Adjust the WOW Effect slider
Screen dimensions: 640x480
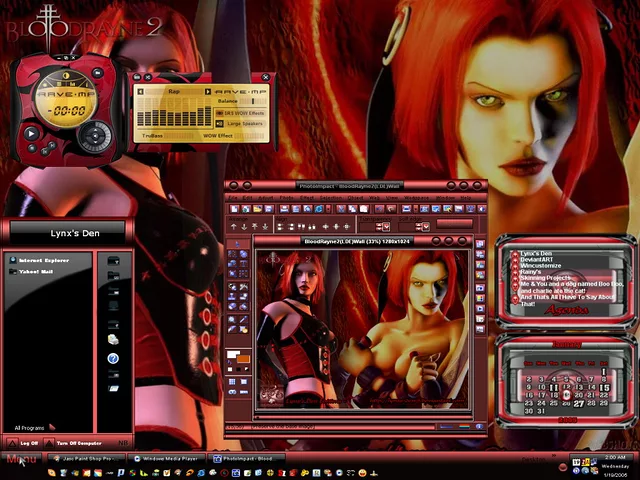click(x=250, y=136)
